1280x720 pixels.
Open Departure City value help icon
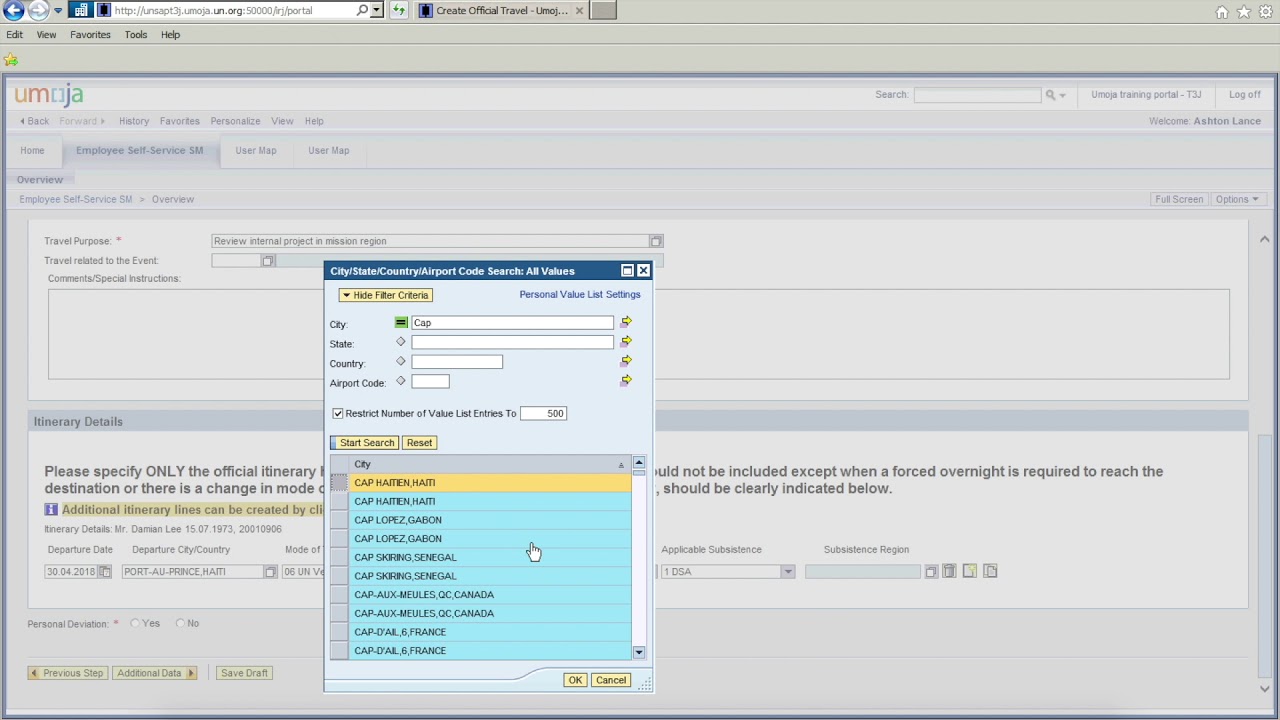click(270, 572)
